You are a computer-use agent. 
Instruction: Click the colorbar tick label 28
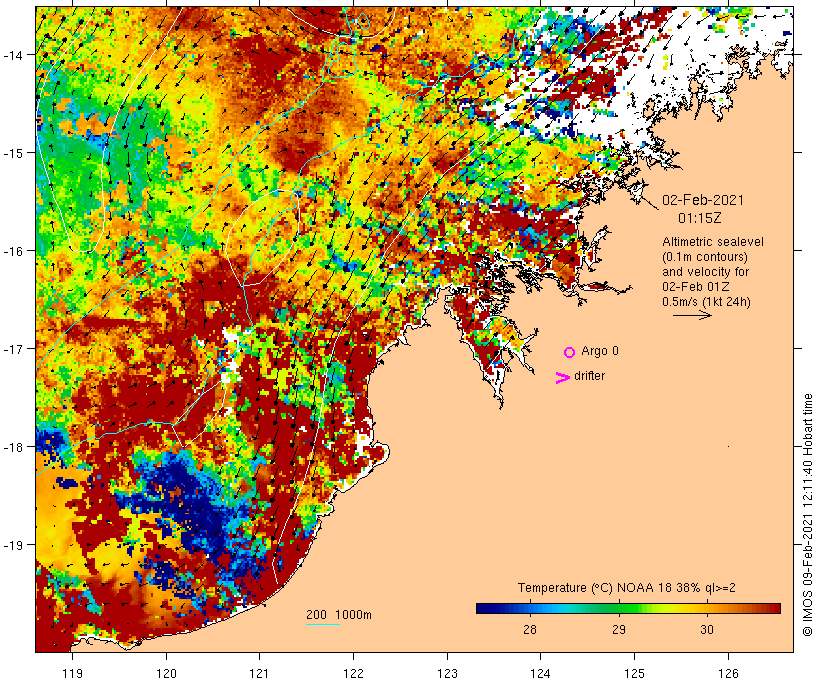[530, 629]
